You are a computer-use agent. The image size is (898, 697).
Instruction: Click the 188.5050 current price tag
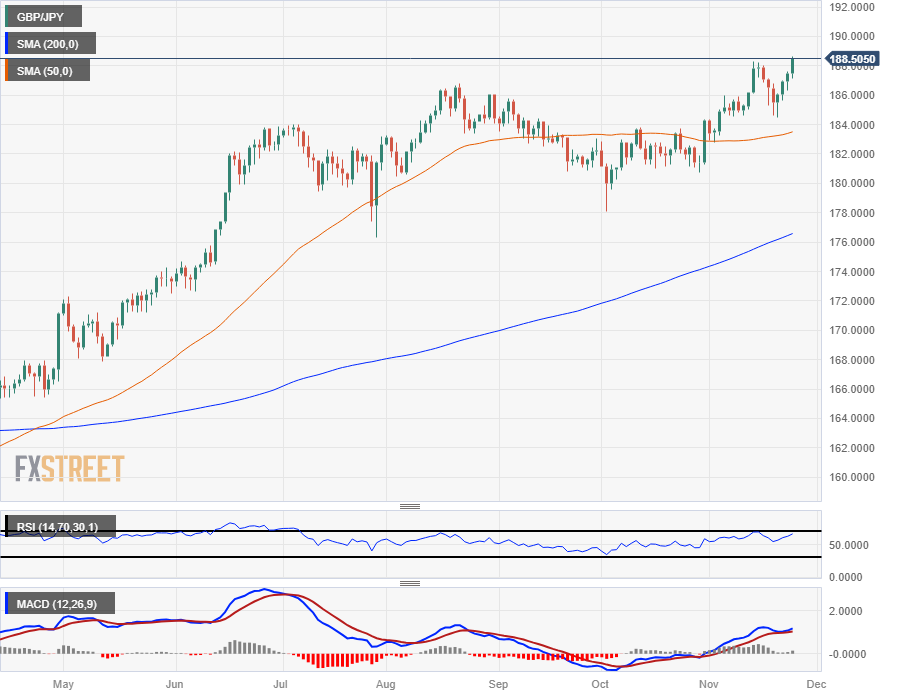[x=851, y=59]
